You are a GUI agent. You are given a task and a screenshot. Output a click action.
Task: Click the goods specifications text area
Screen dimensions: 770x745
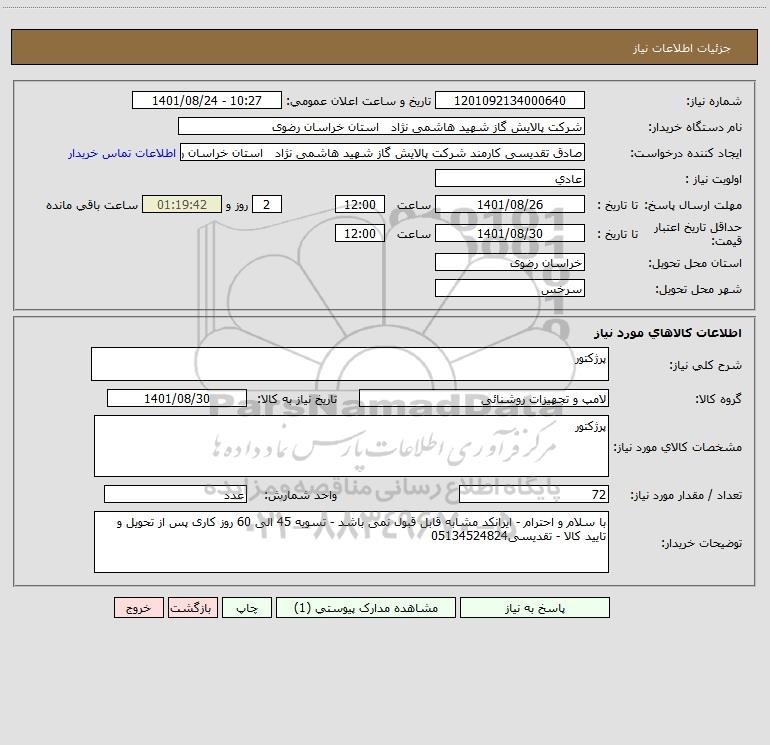(x=351, y=446)
